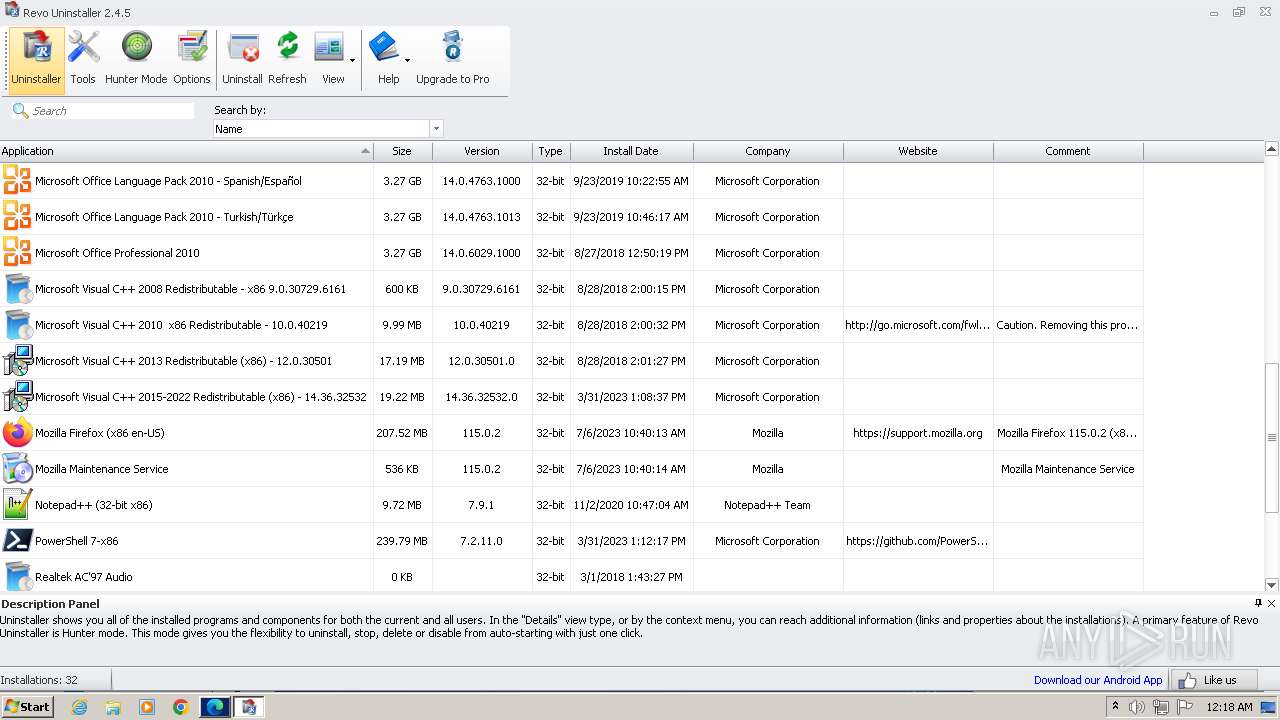Select the Realtek AC'97 Audio icon

click(x=17, y=576)
